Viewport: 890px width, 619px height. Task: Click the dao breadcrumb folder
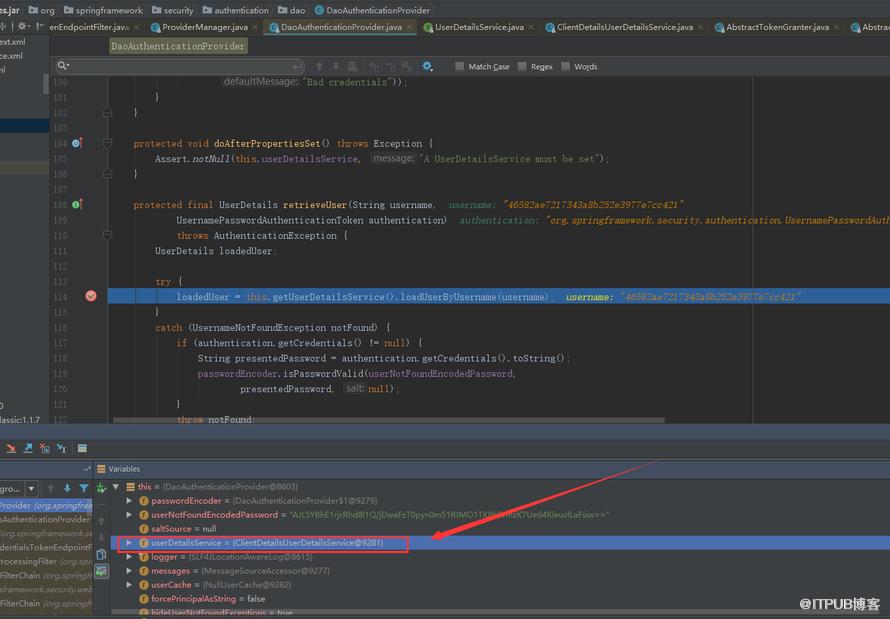[x=291, y=10]
